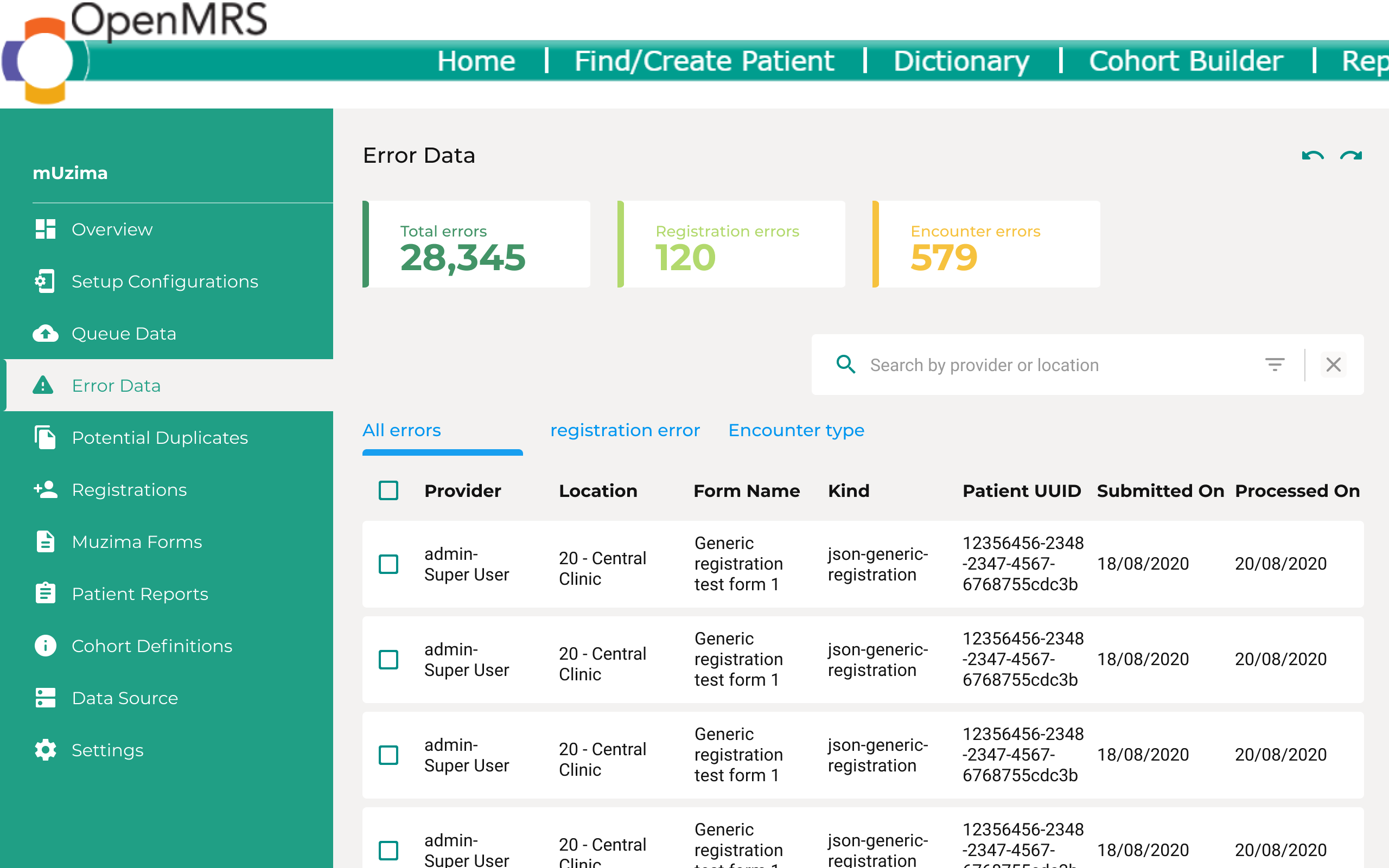This screenshot has width=1389, height=868.
Task: Click the Cohort Definitions info icon
Action: [46, 646]
